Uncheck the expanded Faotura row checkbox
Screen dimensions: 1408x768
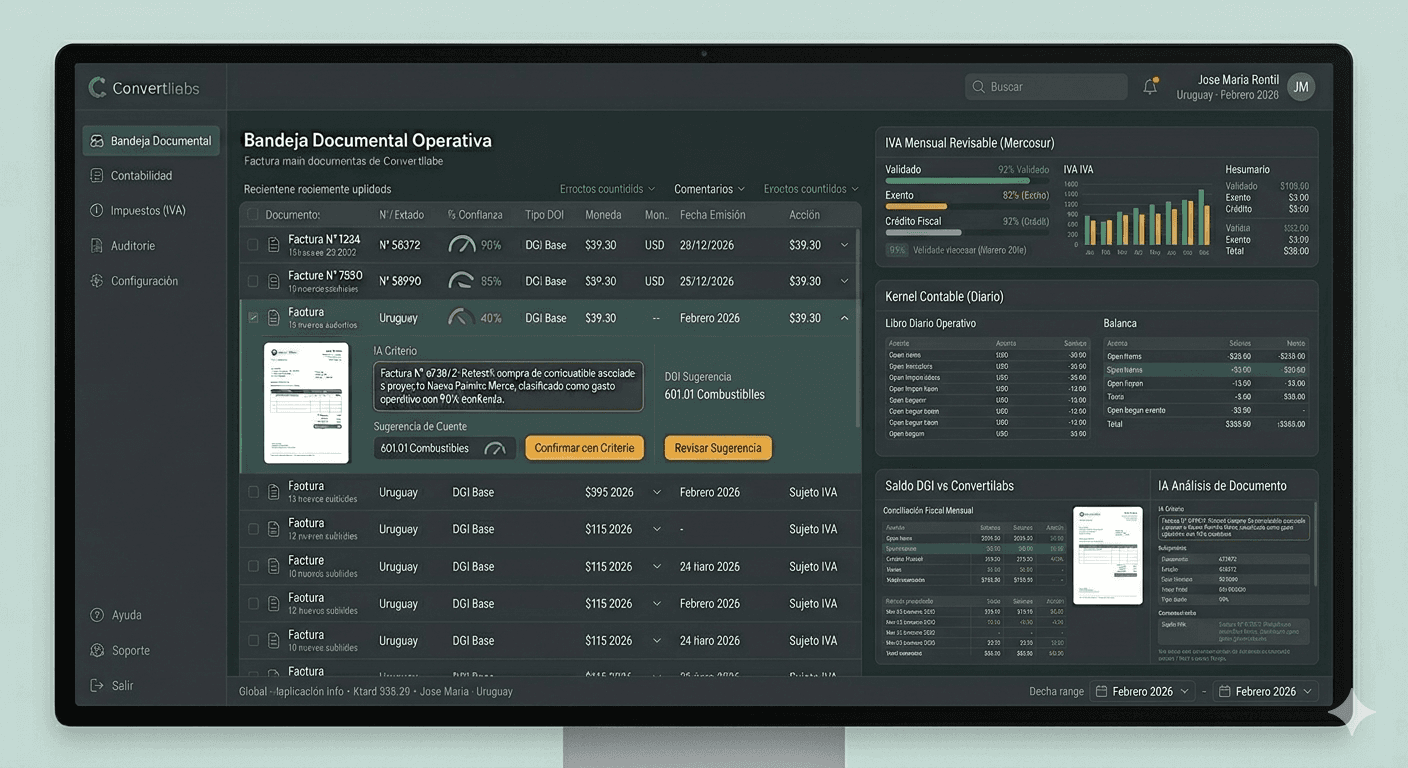point(253,317)
